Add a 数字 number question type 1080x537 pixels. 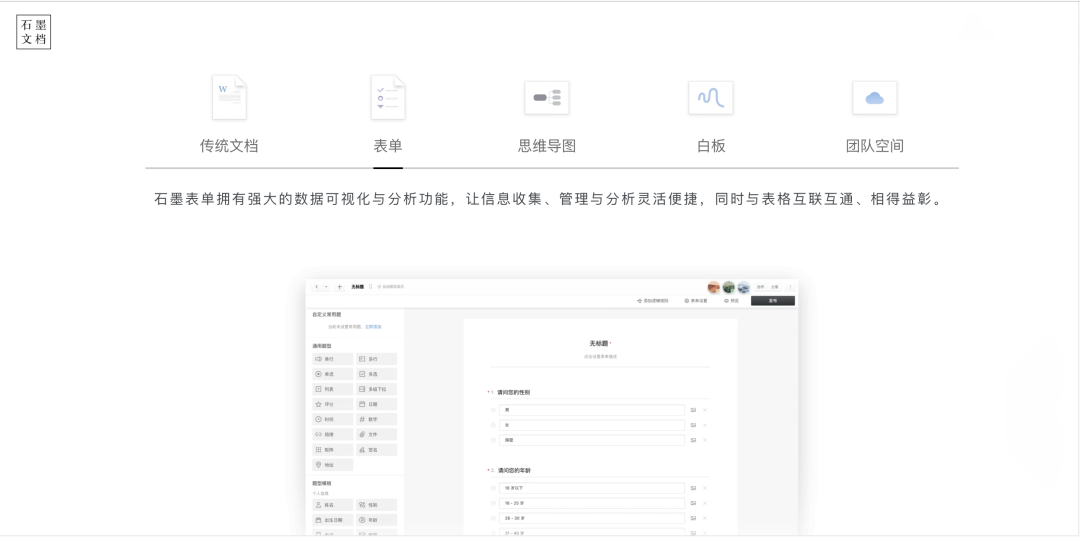376,419
